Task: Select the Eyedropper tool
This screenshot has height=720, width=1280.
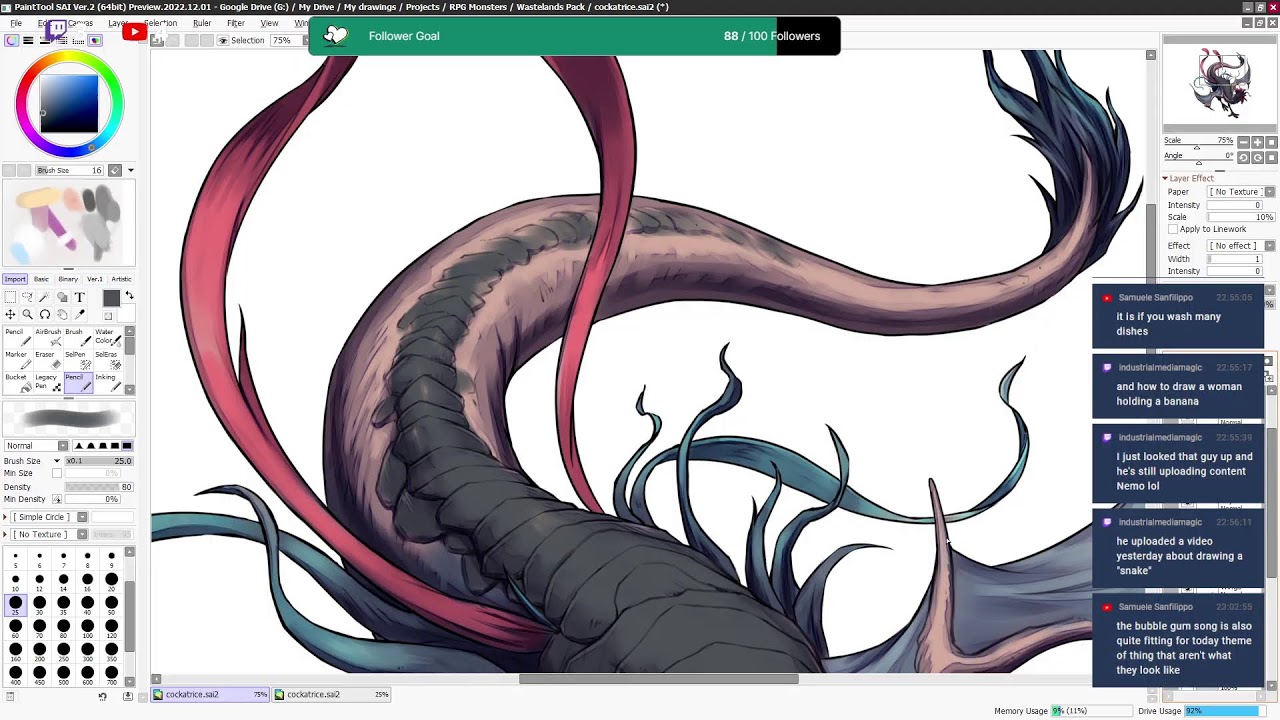Action: tap(79, 315)
